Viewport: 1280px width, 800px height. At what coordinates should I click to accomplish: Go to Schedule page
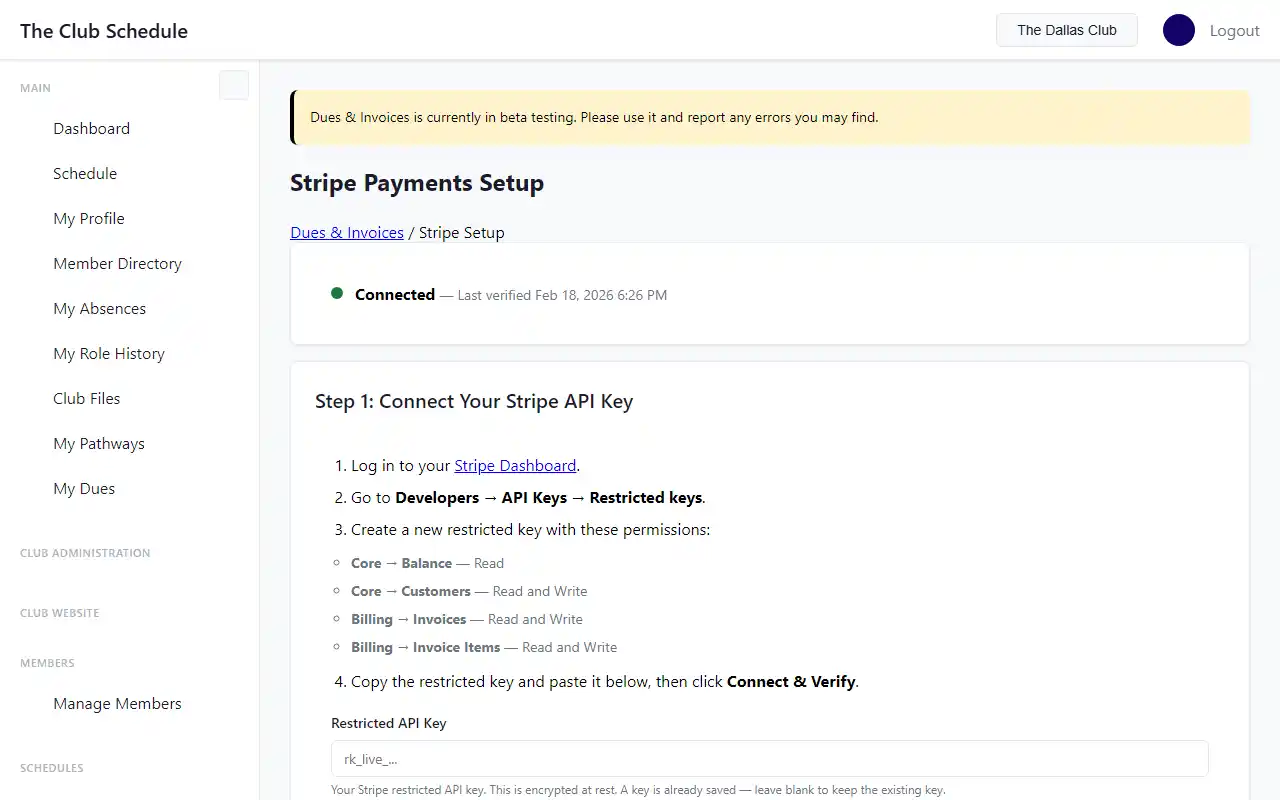pos(85,173)
